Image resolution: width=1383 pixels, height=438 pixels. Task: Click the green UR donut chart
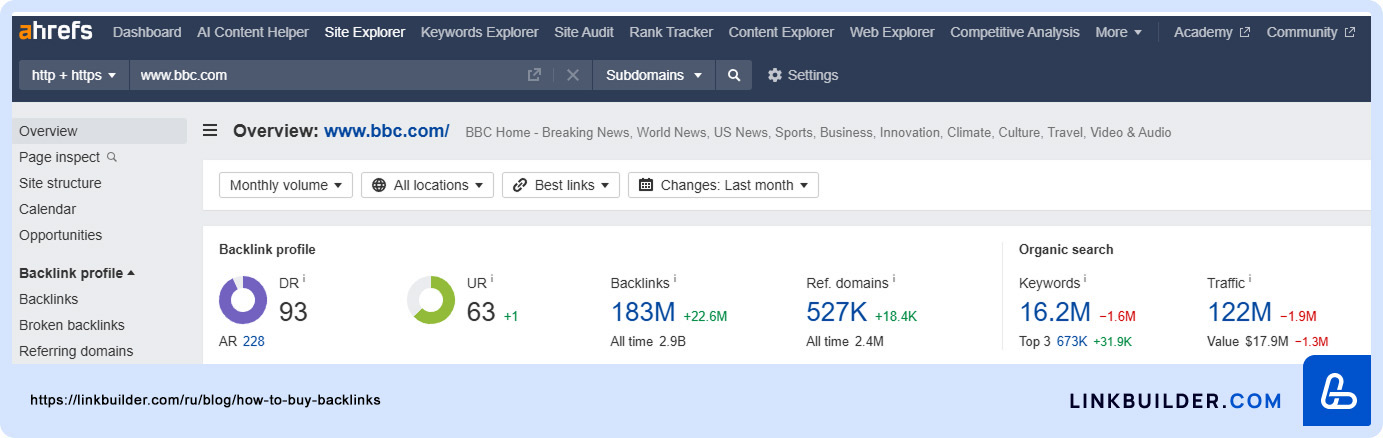click(431, 300)
